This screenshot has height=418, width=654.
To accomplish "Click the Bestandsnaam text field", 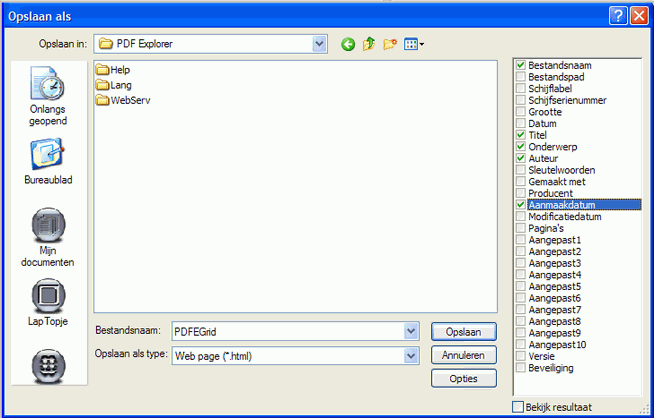I will coord(285,331).
